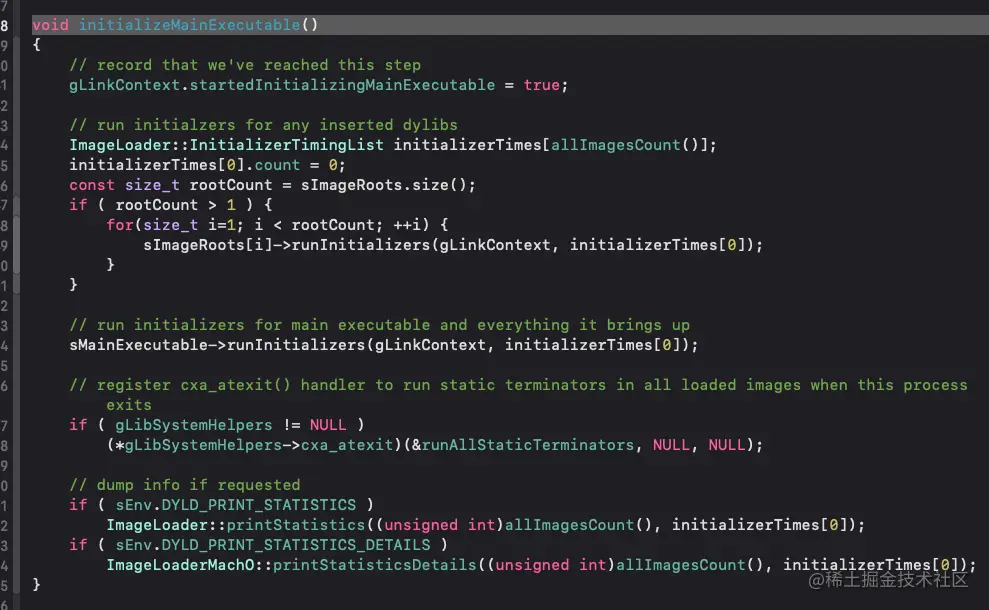Image resolution: width=989 pixels, height=610 pixels.
Task: Click sImageRoots.size() call
Action: [388, 185]
